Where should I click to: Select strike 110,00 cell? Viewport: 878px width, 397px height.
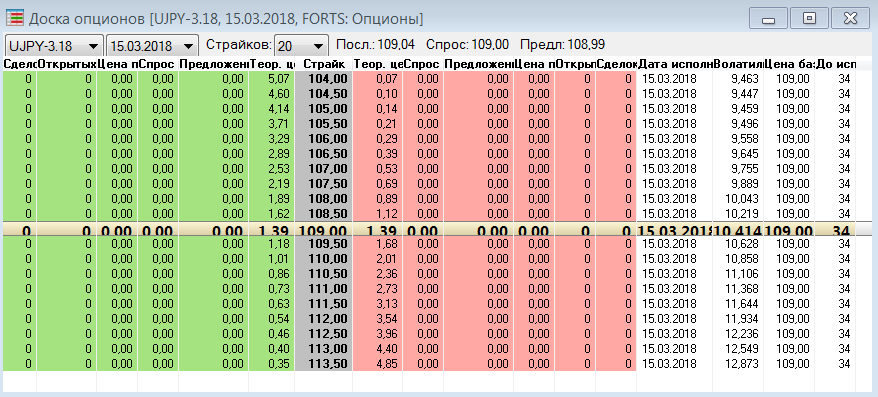[323, 259]
